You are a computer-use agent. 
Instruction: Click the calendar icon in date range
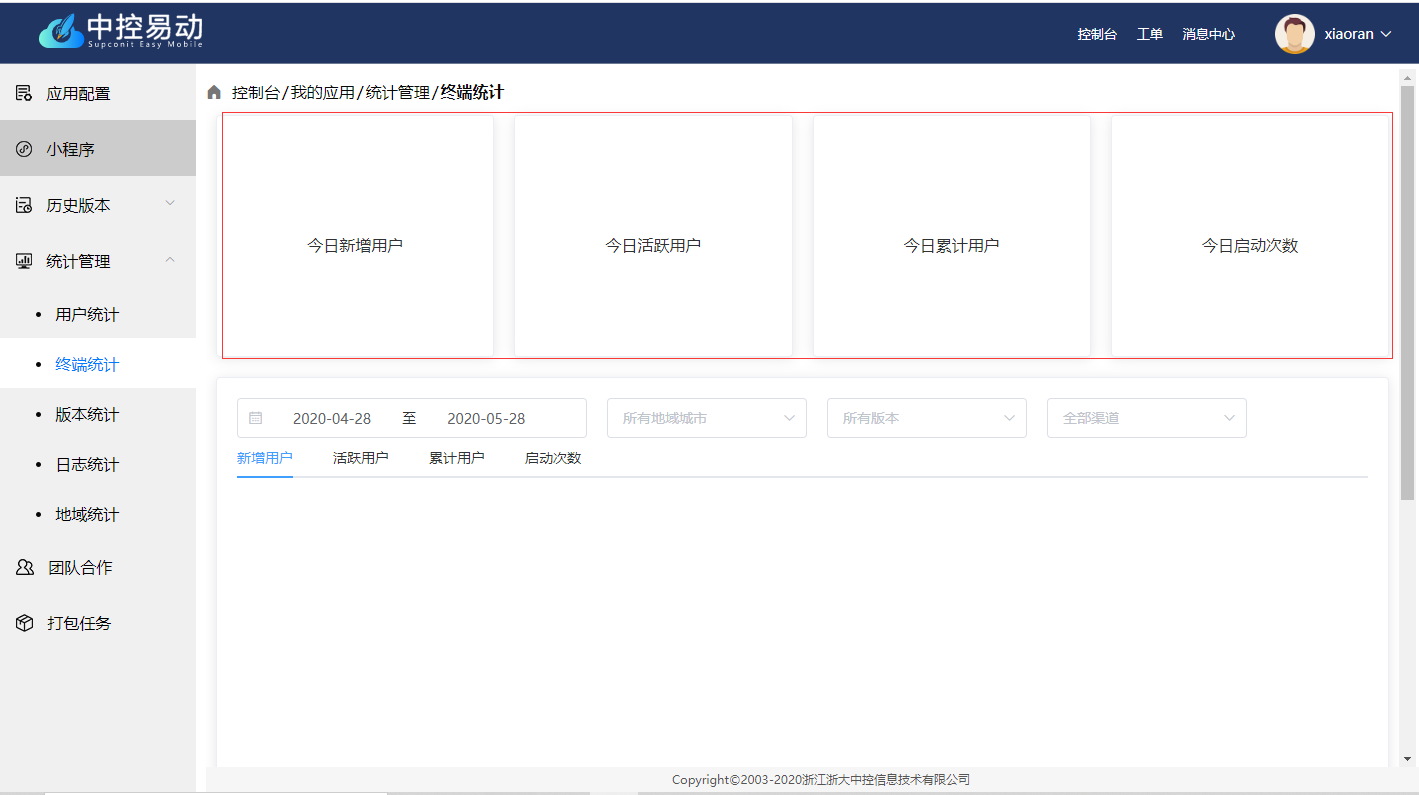coord(255,418)
